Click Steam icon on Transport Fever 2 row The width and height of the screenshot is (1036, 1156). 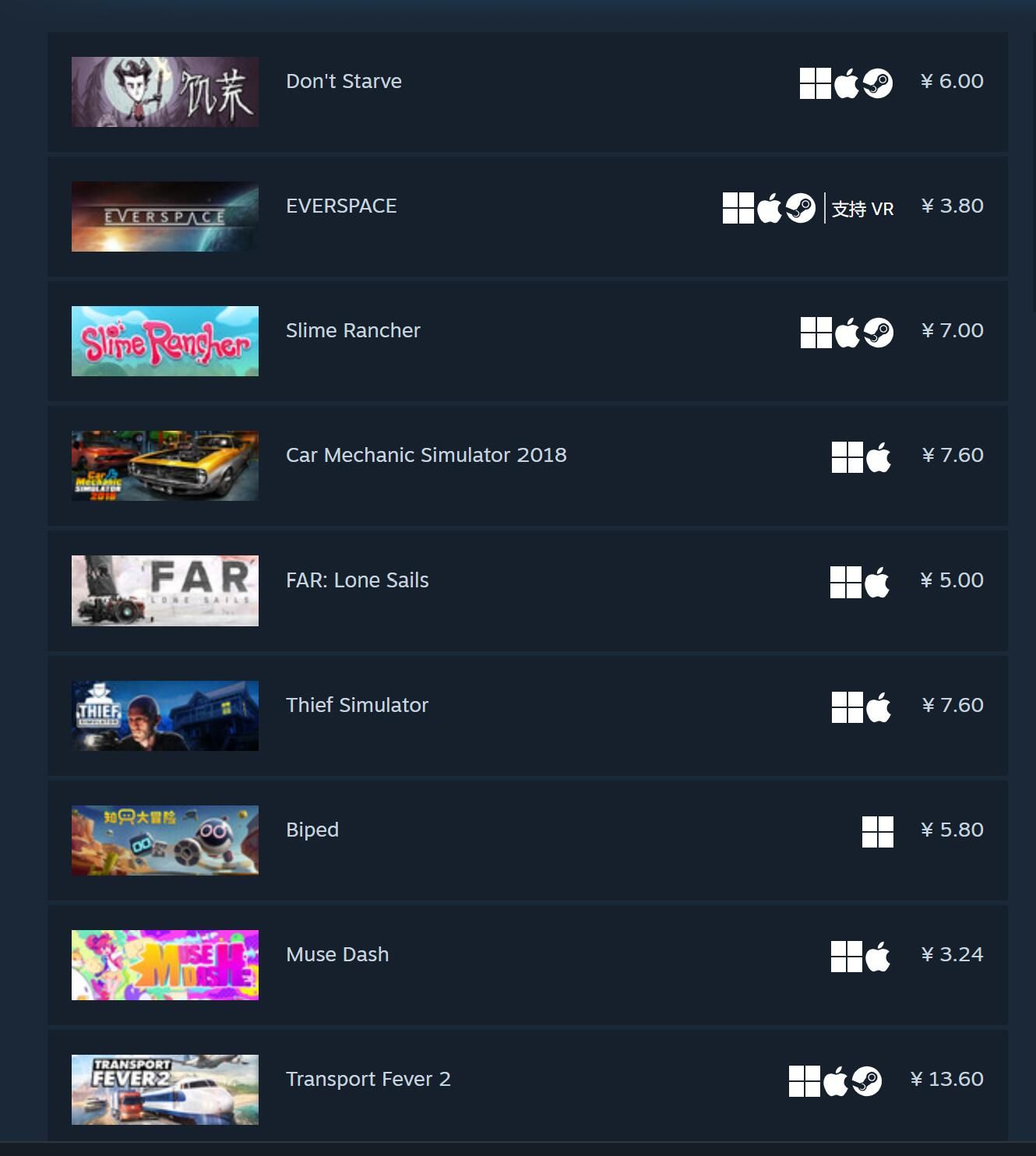click(x=867, y=1081)
